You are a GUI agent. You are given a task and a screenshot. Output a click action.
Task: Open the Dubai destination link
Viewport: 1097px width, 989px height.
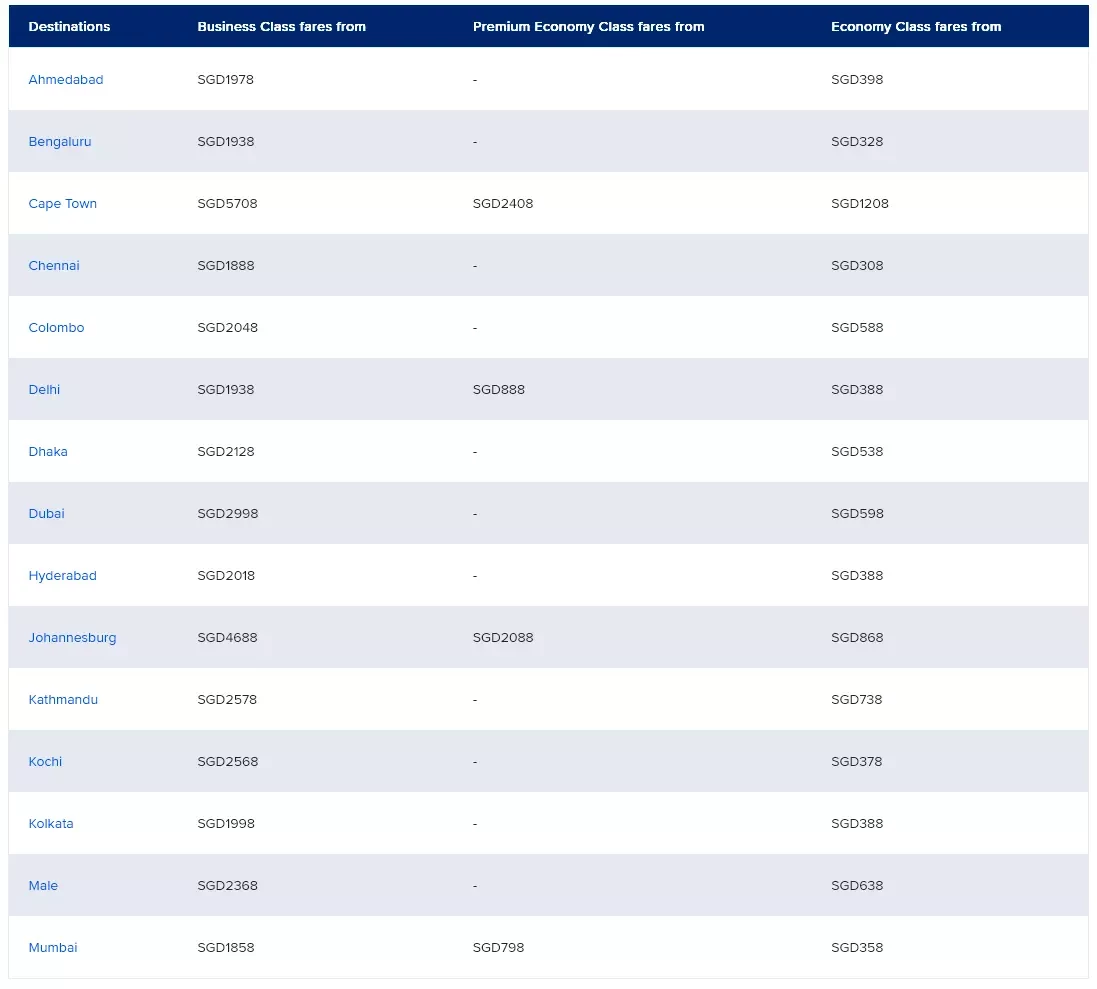[46, 514]
